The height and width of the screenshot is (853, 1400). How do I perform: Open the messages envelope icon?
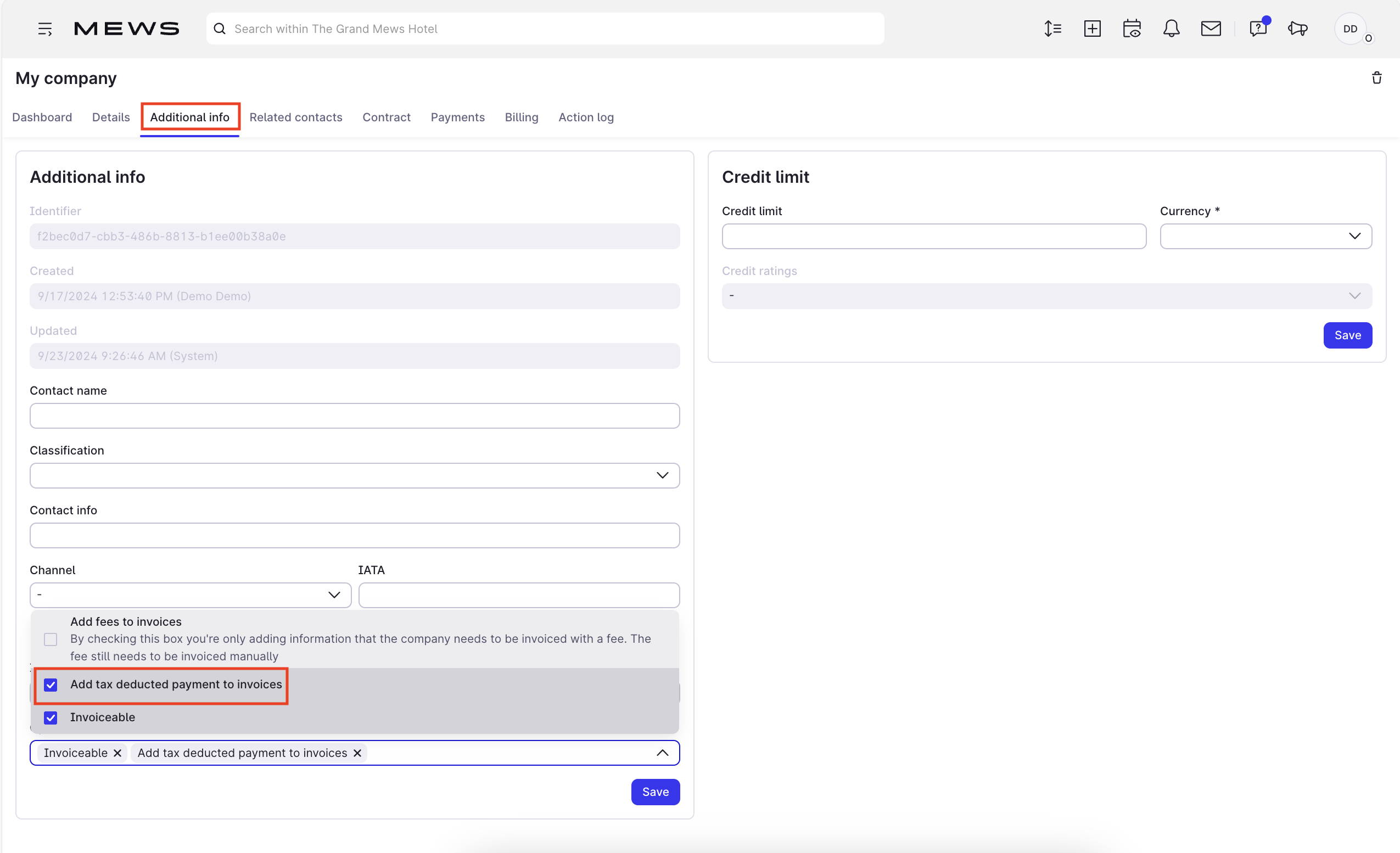coord(1211,29)
